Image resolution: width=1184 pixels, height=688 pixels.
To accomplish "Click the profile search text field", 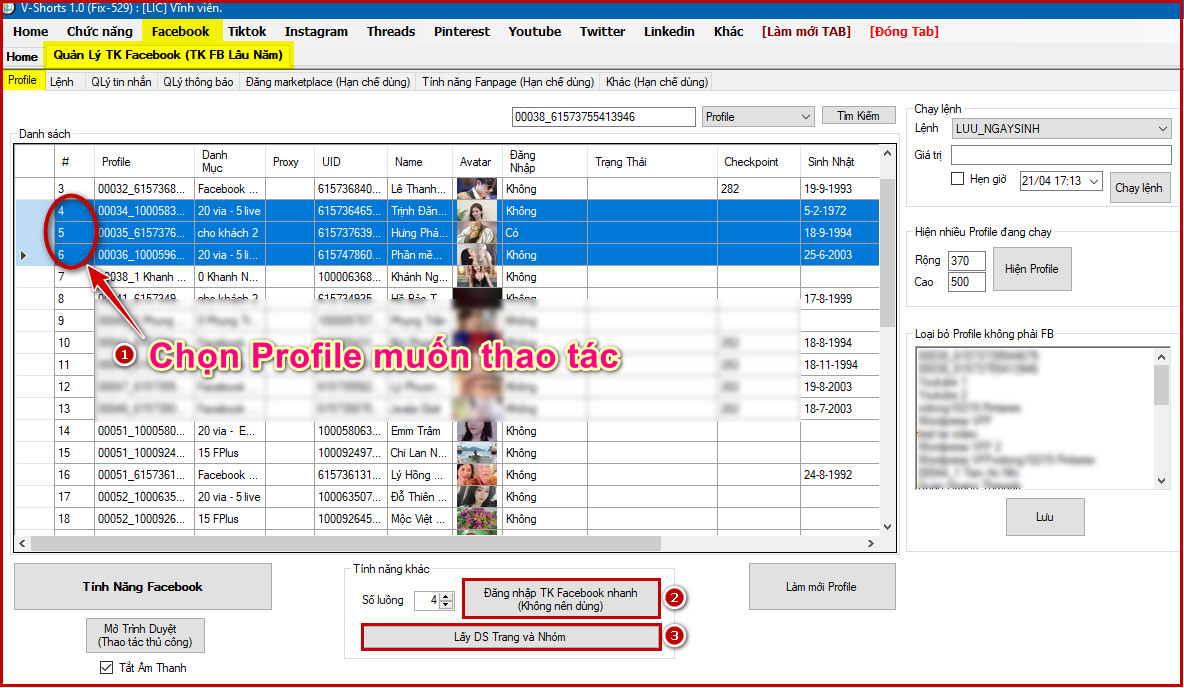I will point(603,117).
